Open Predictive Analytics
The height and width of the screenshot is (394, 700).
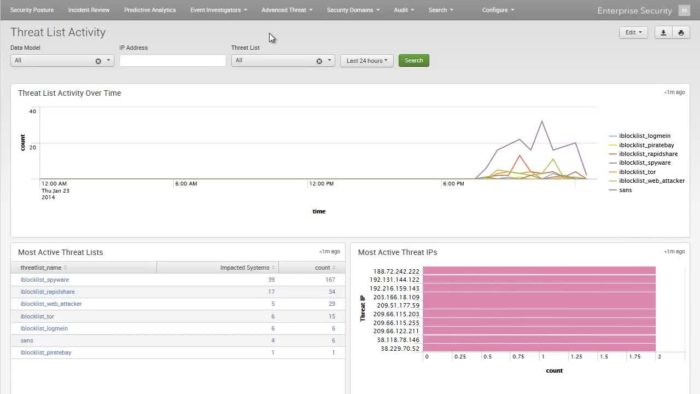150,10
